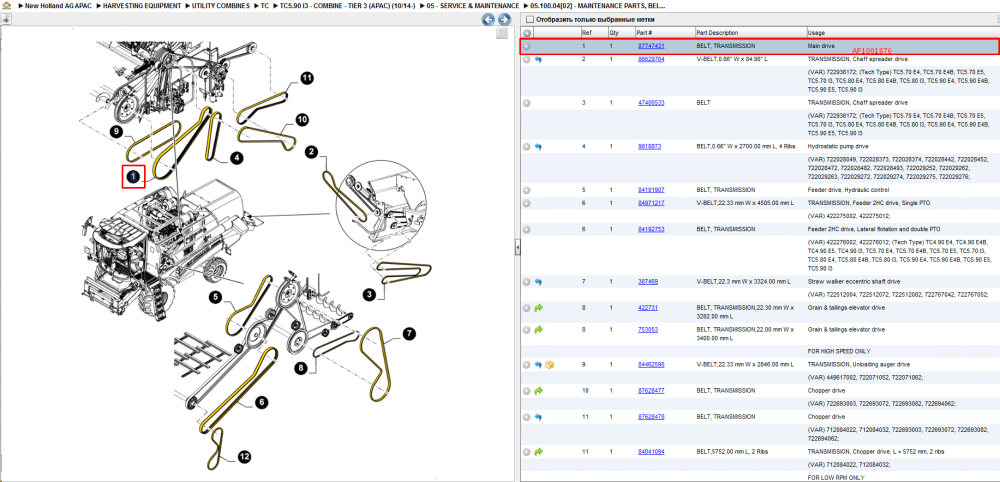Go to previous diagram with back arrow
Image resolution: width=1000 pixels, height=482 pixels.
click(x=489, y=20)
